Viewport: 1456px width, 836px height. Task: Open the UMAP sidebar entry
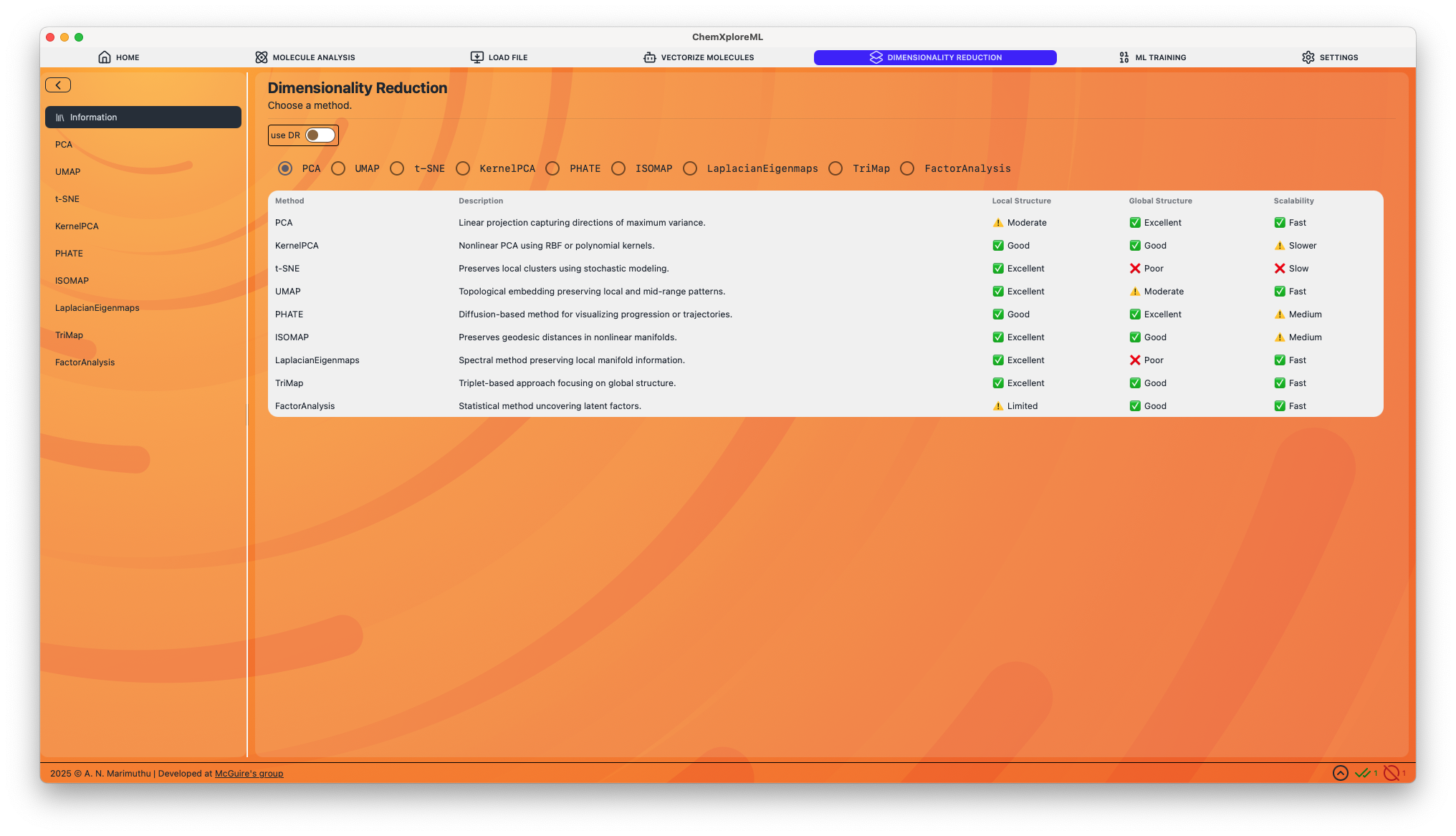(x=143, y=172)
